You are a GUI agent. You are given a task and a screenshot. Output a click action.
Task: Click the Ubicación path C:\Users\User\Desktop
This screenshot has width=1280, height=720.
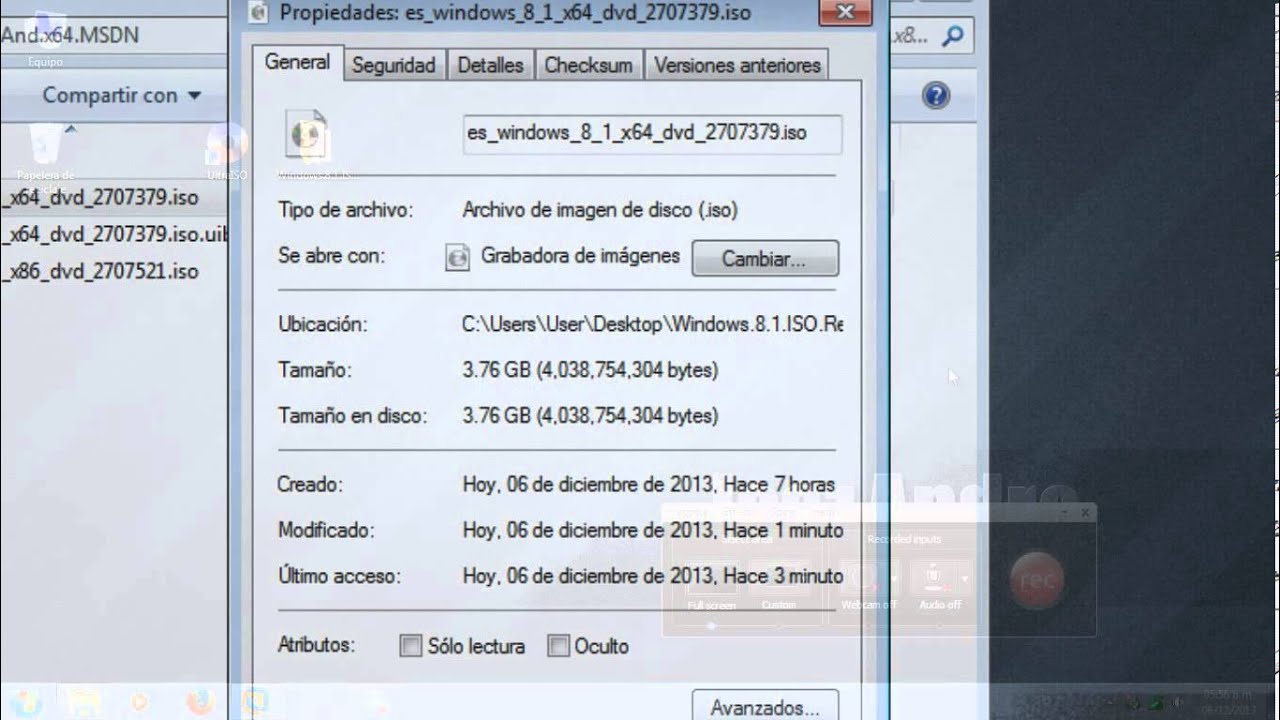[653, 325]
